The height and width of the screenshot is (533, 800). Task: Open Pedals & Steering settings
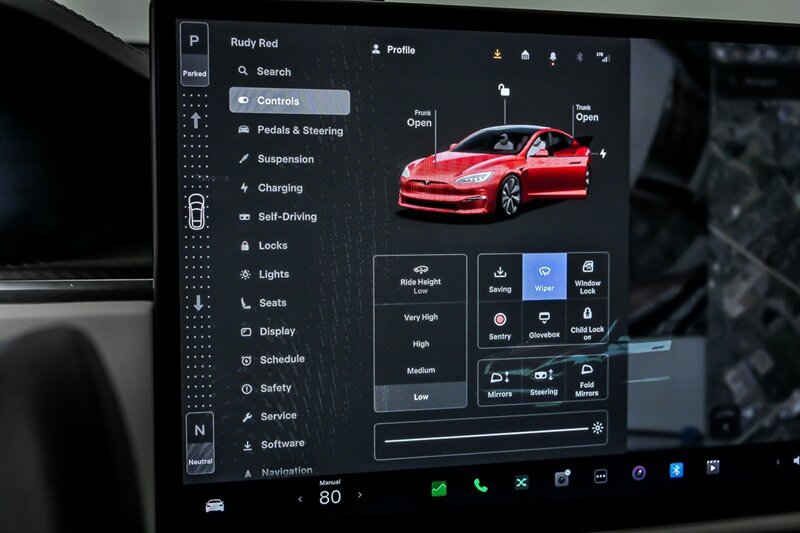click(290, 130)
